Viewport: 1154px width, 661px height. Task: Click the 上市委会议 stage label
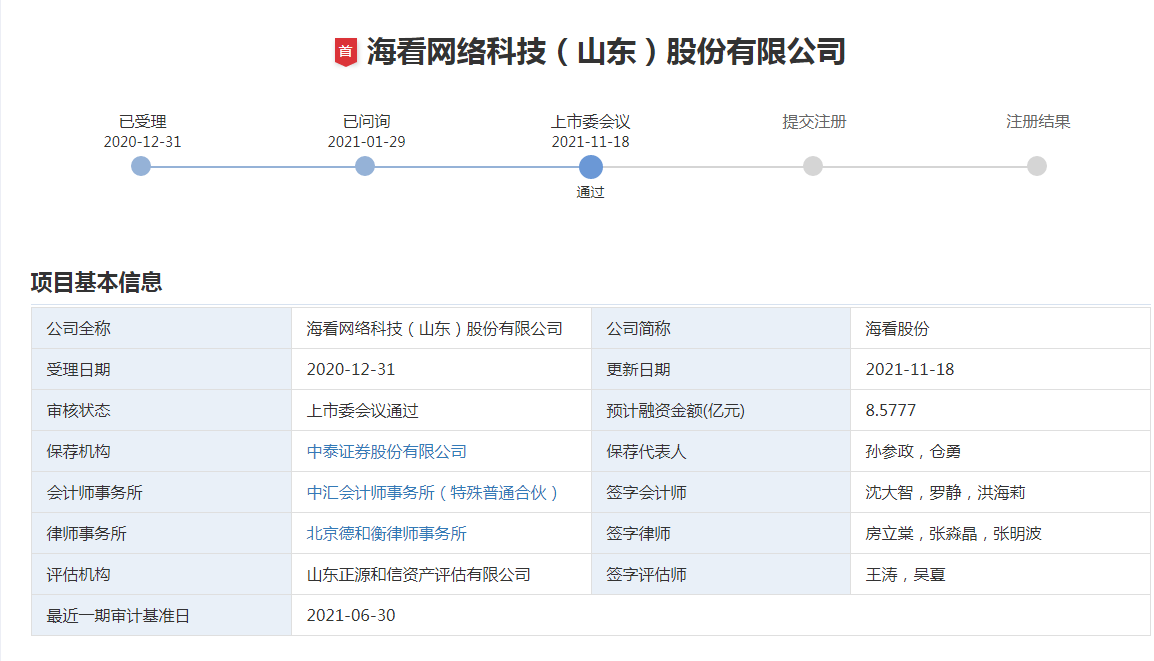(590, 122)
